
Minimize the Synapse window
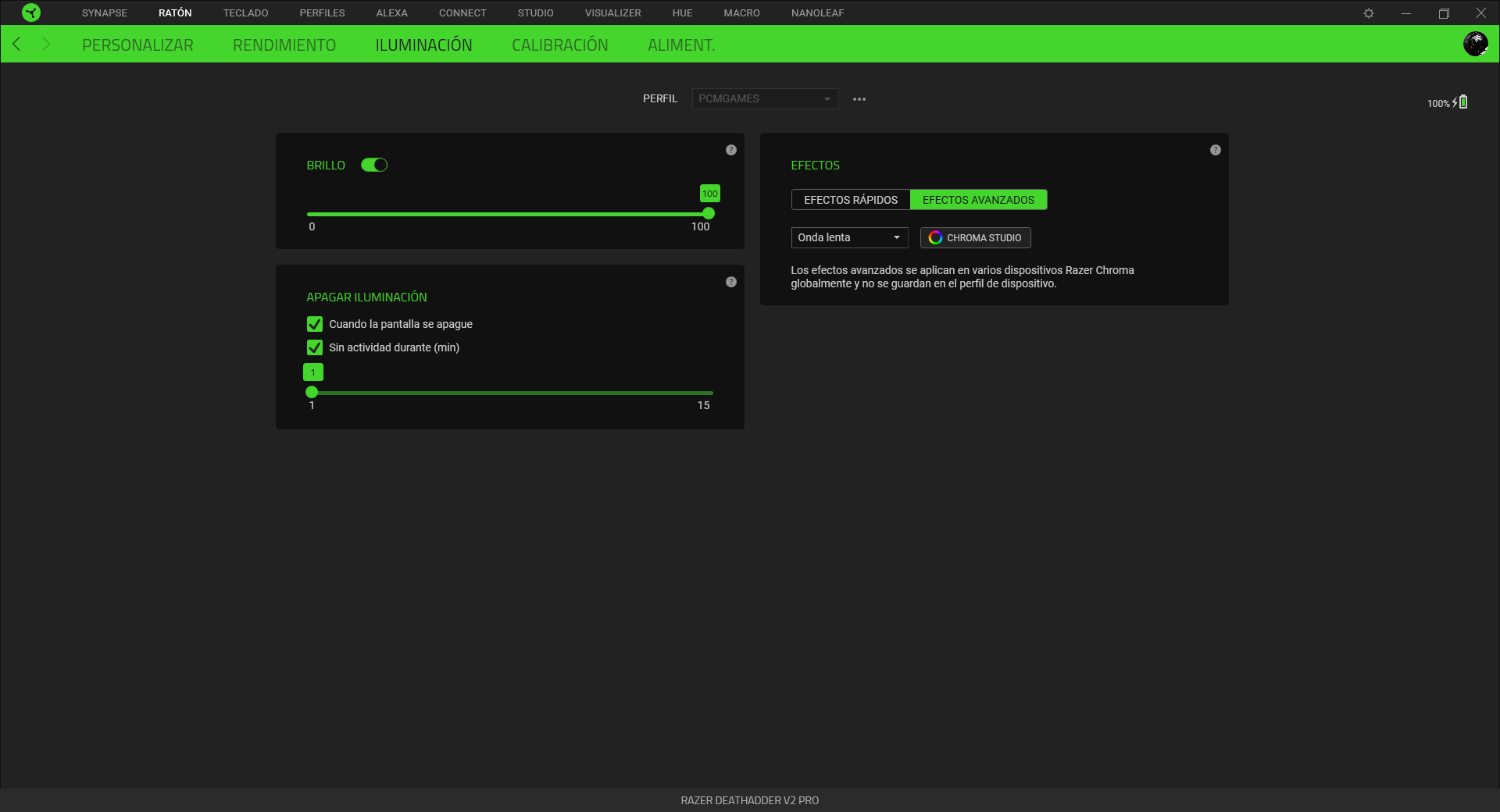click(1406, 13)
